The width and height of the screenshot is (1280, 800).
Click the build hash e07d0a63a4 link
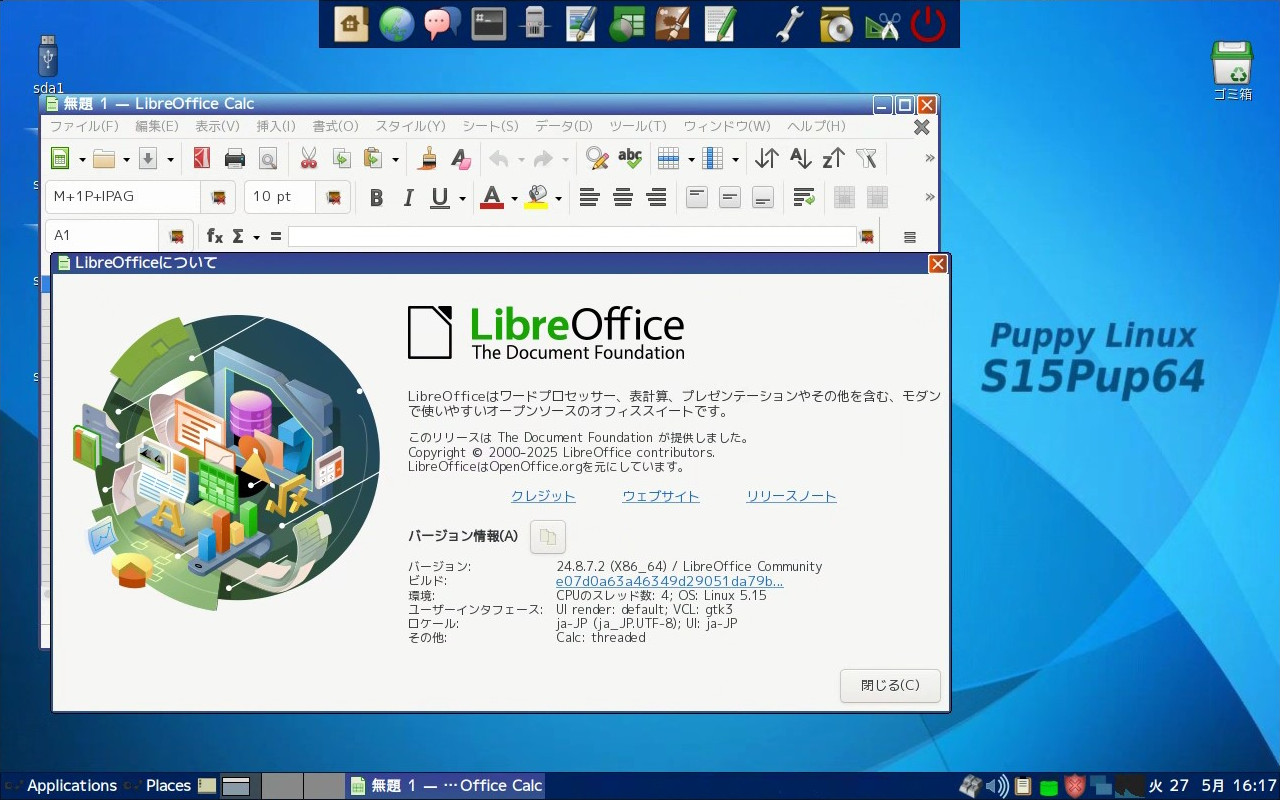[x=670, y=581]
